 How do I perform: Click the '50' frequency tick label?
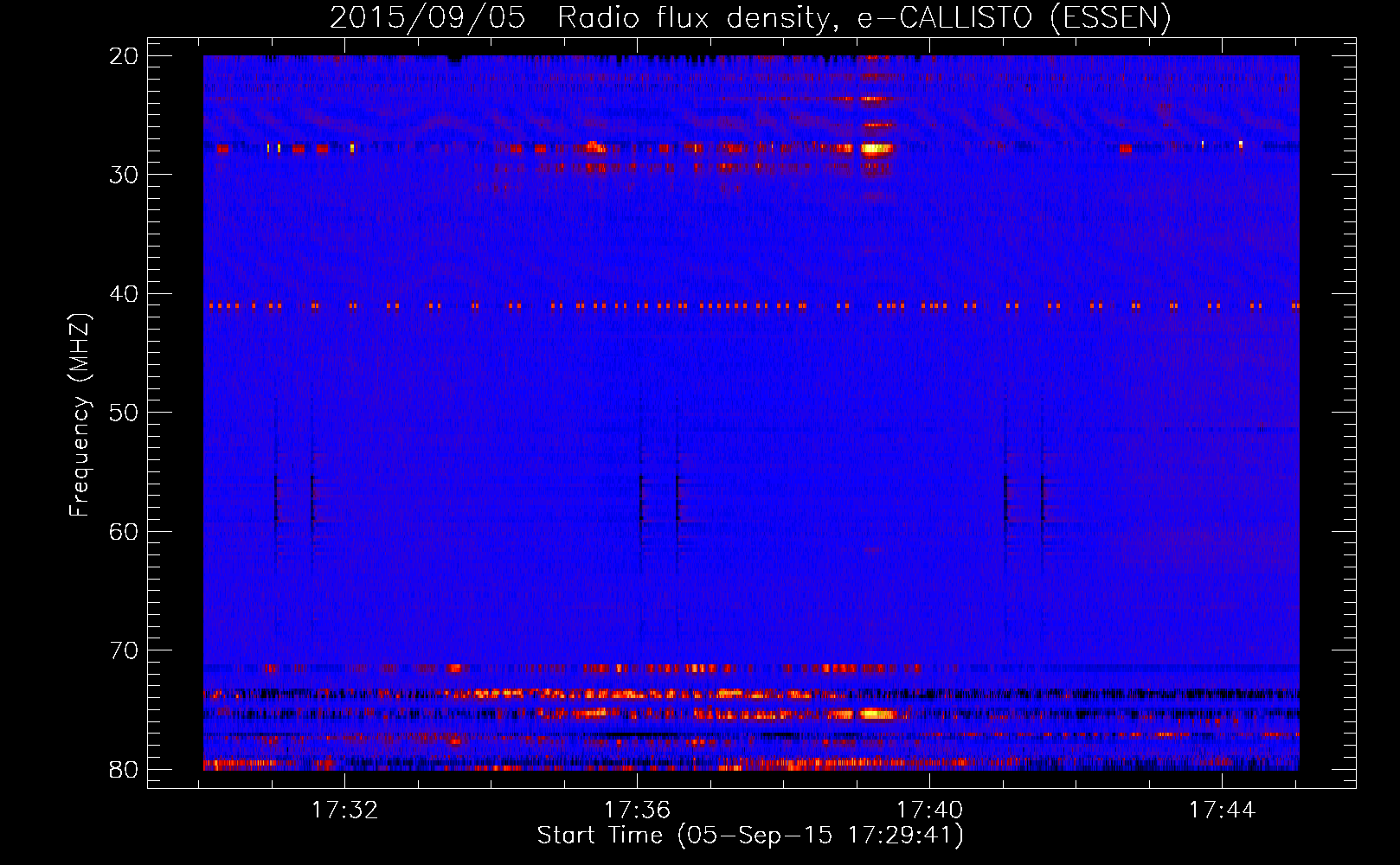click(124, 413)
